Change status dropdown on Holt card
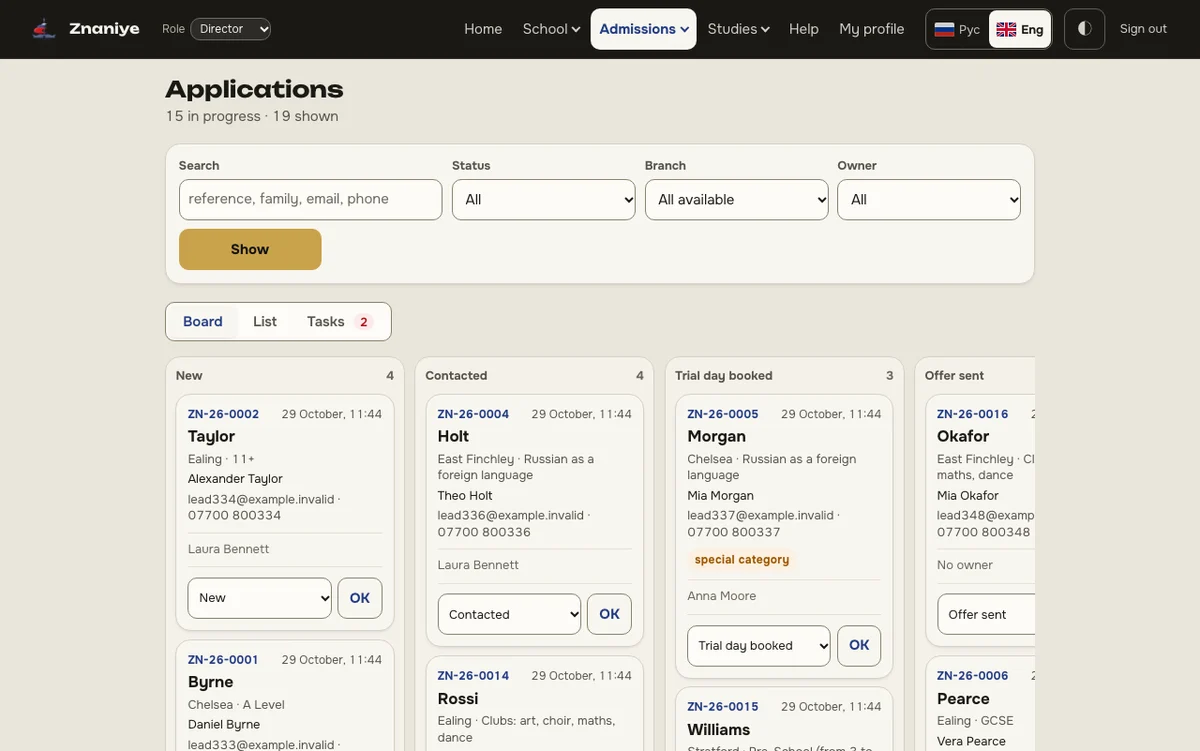The width and height of the screenshot is (1200, 751). (510, 614)
